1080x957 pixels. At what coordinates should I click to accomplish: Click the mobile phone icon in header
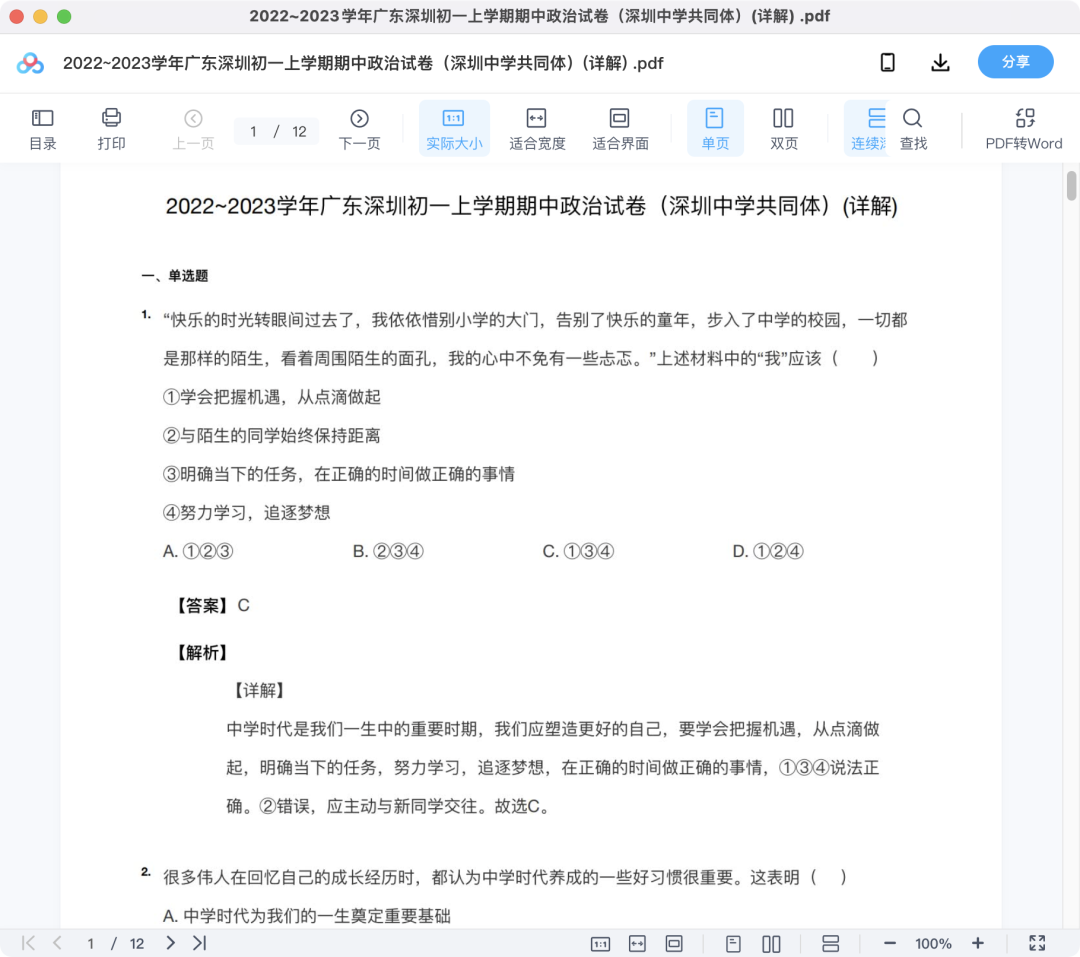[x=888, y=63]
